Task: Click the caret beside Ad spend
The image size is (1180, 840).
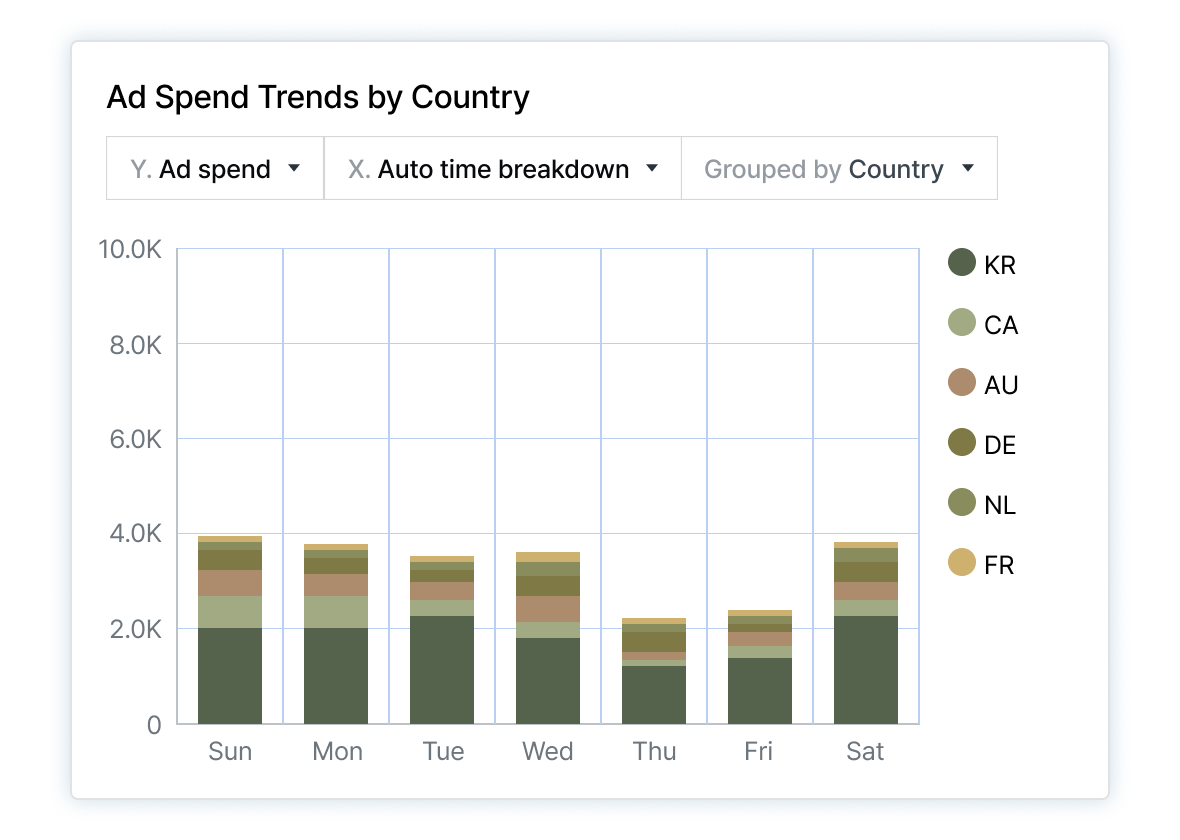Action: (296, 169)
